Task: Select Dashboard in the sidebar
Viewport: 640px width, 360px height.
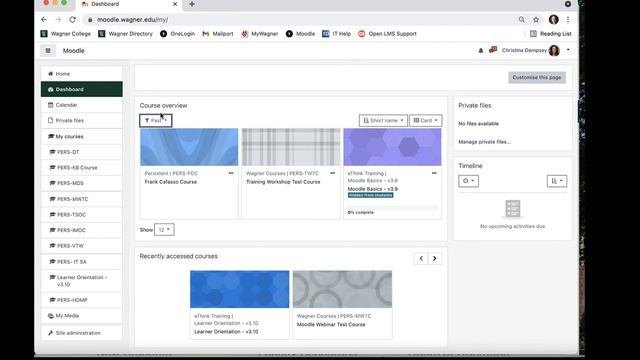Action: pyautogui.click(x=82, y=89)
